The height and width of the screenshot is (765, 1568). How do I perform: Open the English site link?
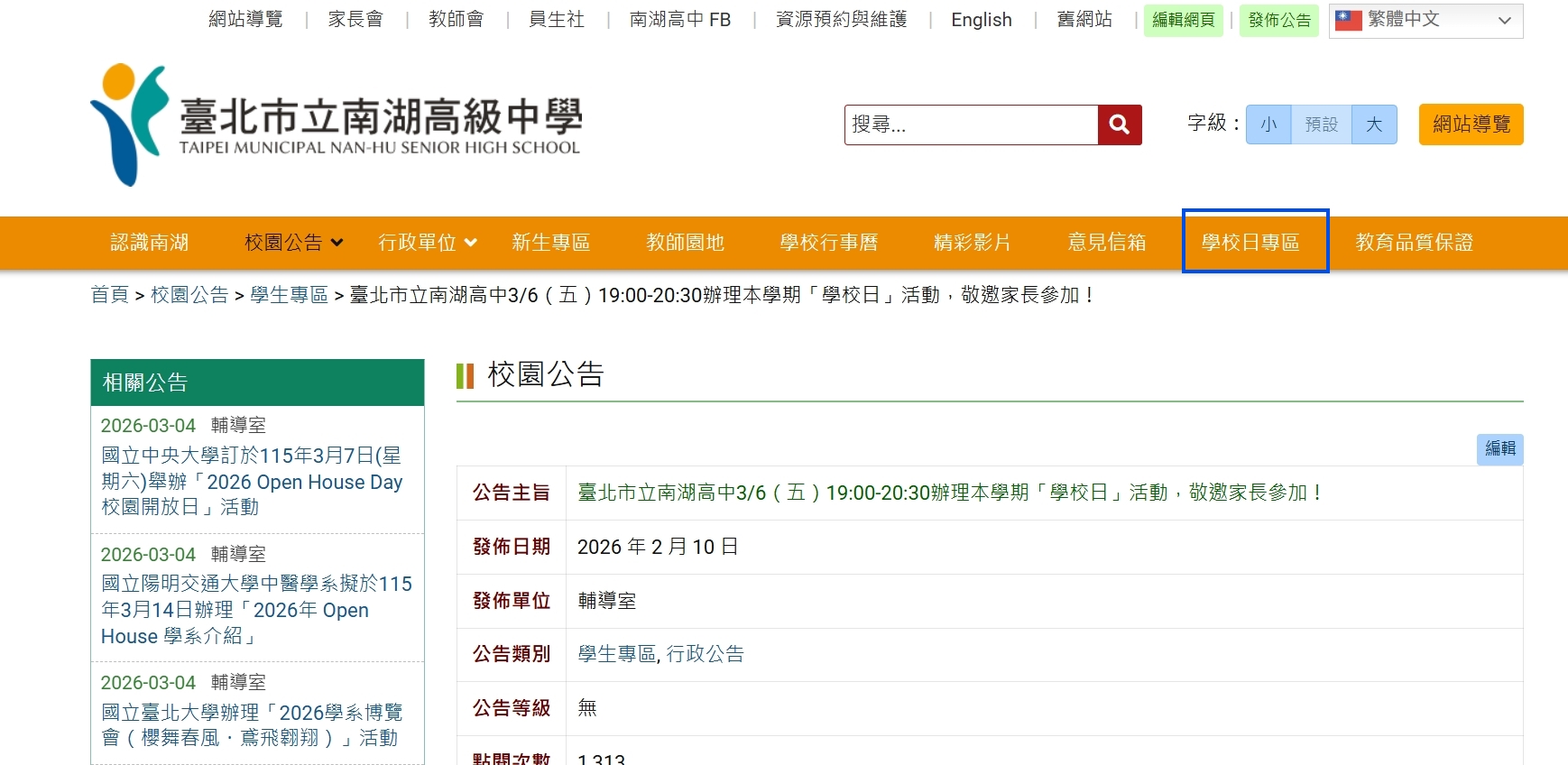981,20
